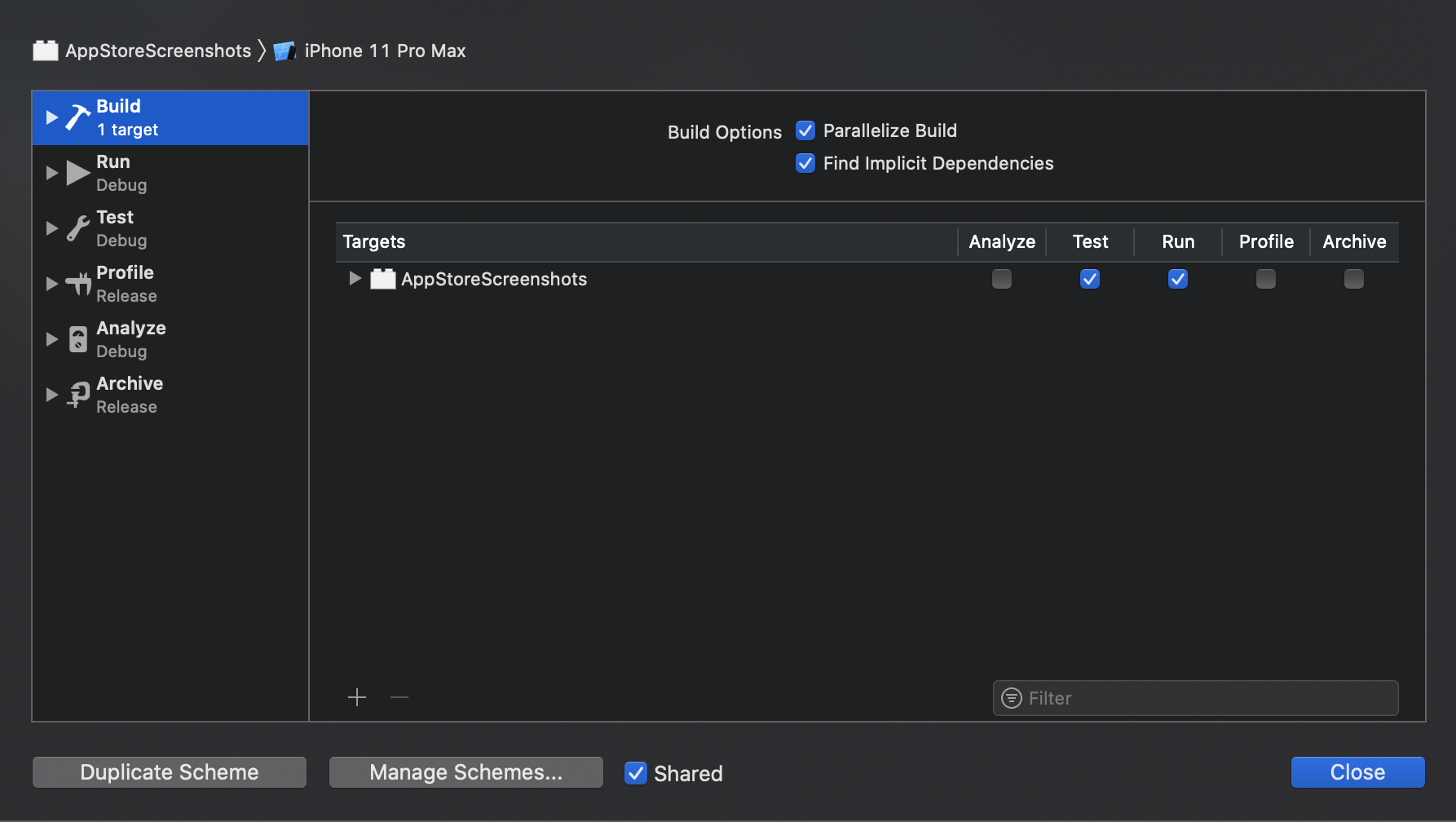The image size is (1456, 822).
Task: Expand the Run action disclosure triangle
Action: pyautogui.click(x=52, y=173)
